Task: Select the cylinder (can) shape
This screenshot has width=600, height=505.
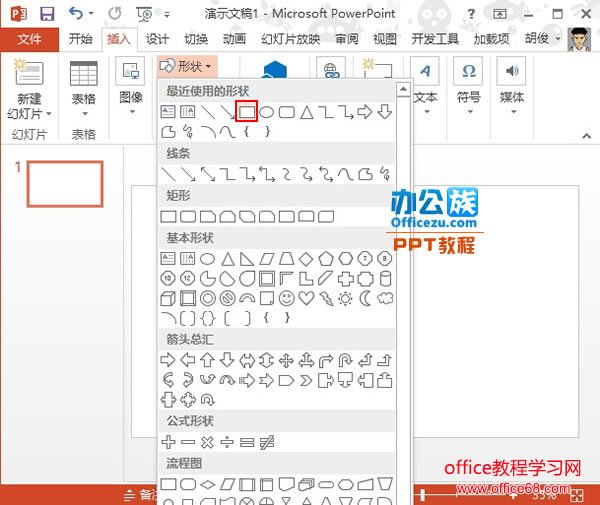Action: 385,279
